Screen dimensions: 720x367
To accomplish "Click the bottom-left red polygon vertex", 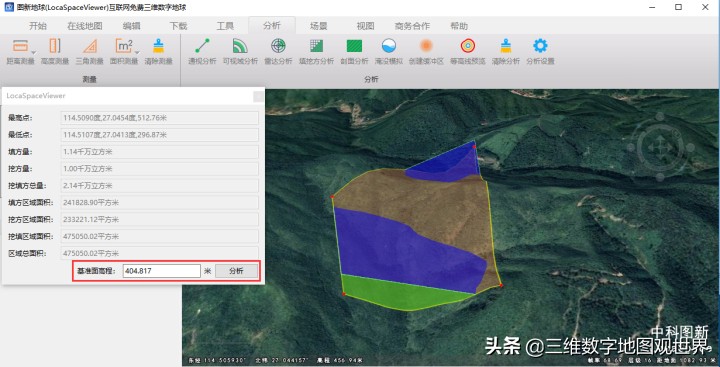I will pyautogui.click(x=344, y=294).
